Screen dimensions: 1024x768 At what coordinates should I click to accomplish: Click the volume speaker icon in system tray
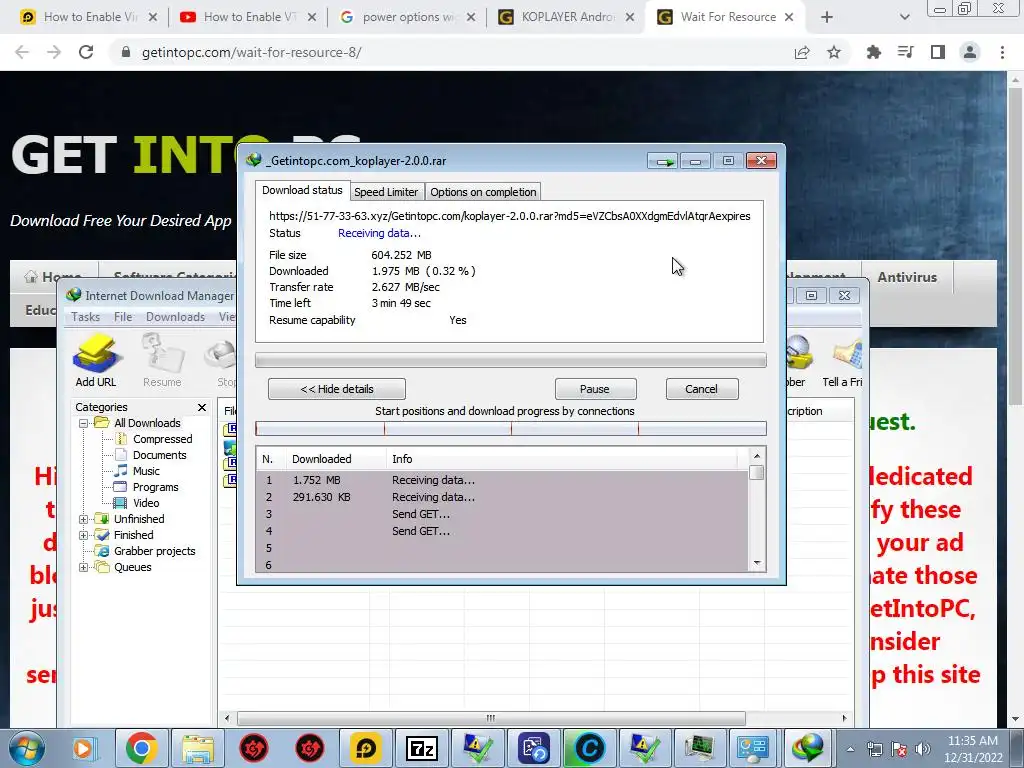[923, 749]
